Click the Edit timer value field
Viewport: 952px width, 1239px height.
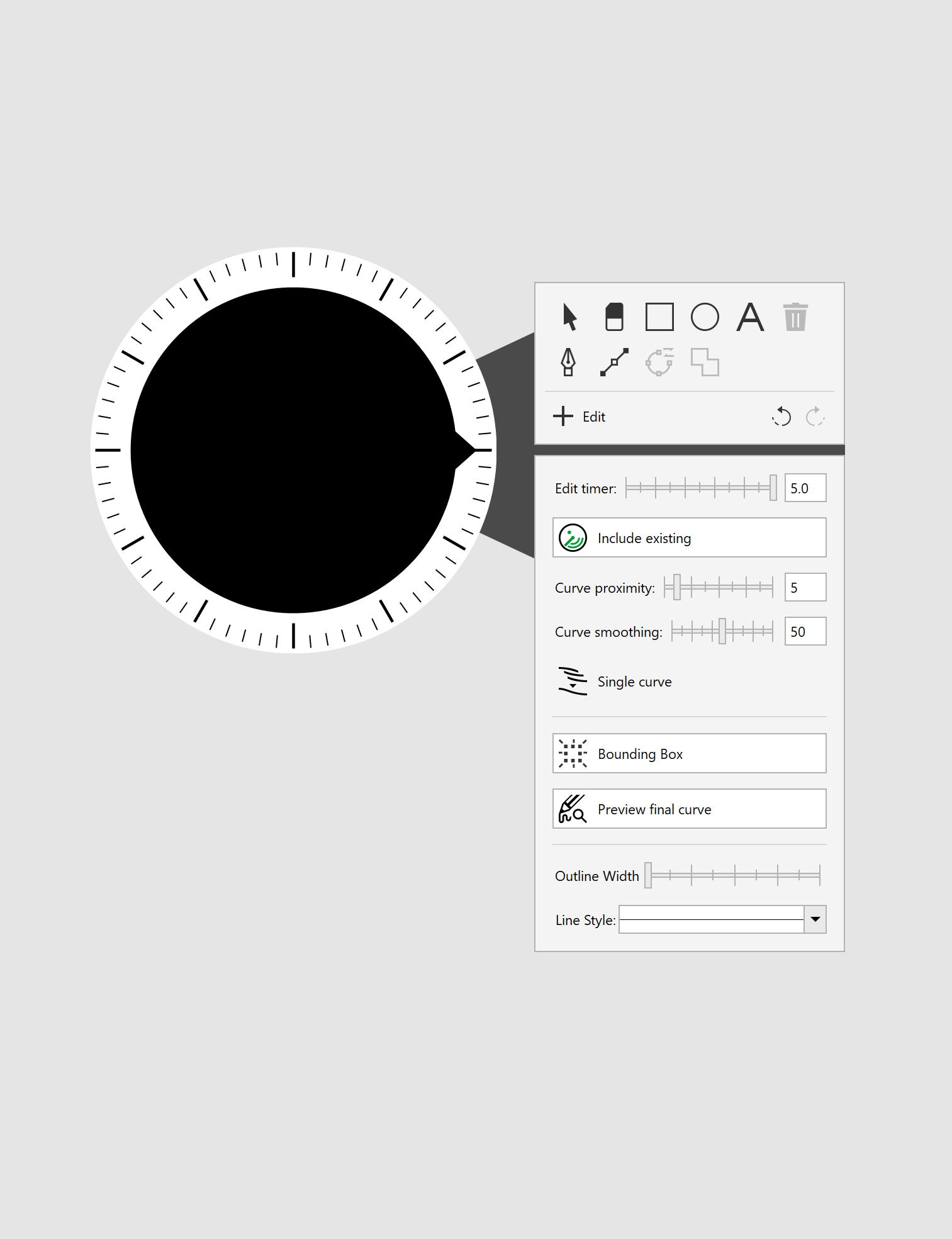coord(805,488)
